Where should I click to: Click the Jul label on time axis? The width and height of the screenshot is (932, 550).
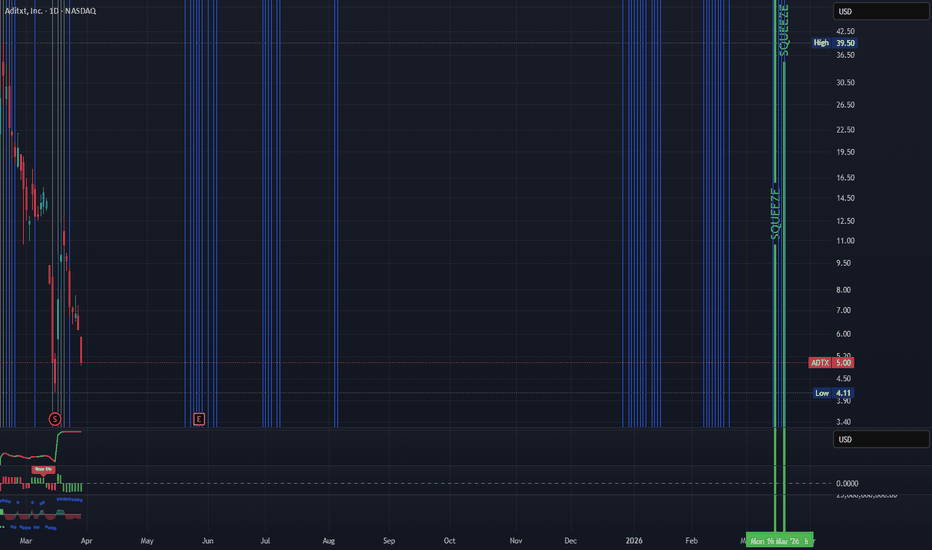pyautogui.click(x=265, y=541)
